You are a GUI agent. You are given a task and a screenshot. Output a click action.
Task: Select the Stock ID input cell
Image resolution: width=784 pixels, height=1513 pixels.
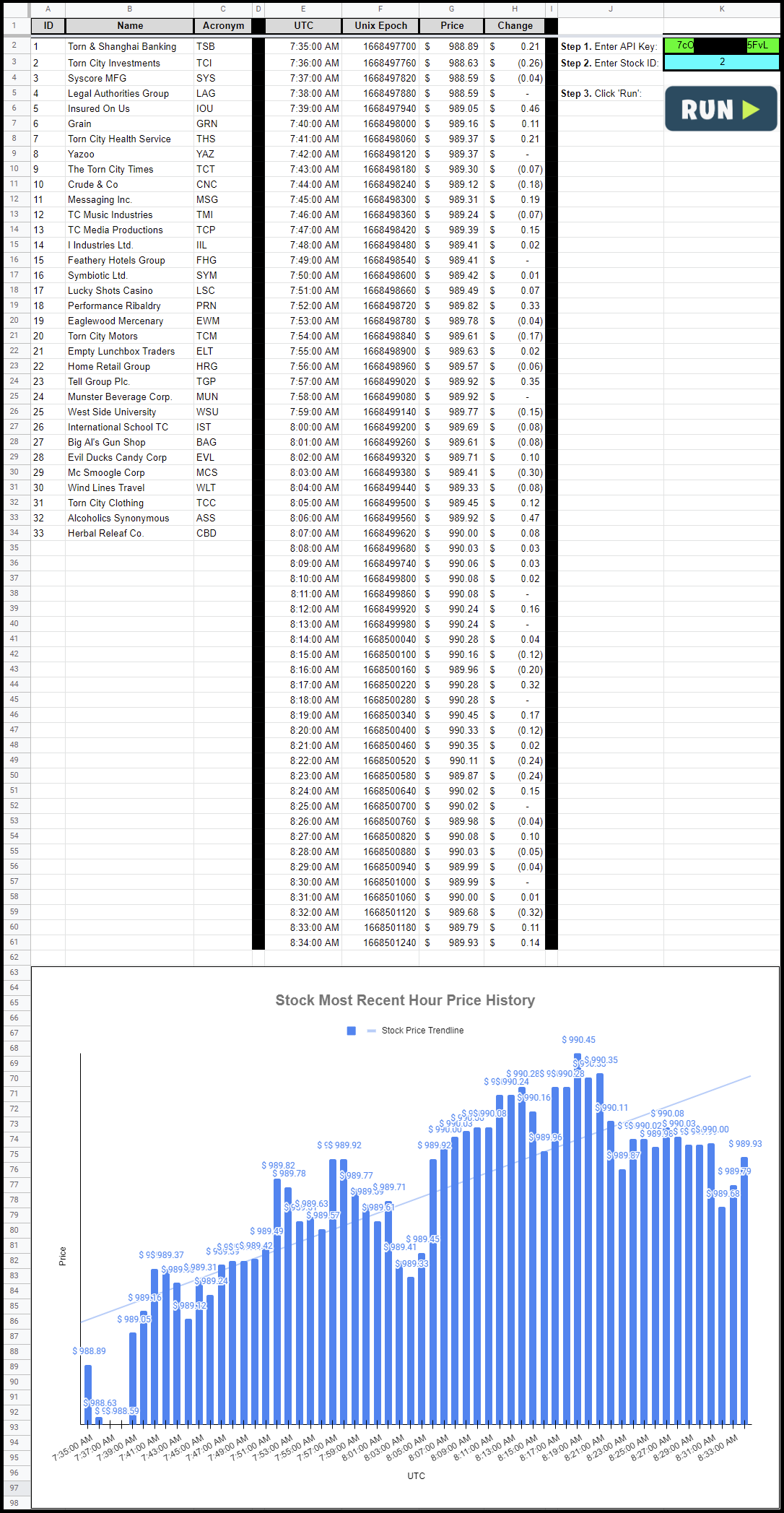pos(721,62)
